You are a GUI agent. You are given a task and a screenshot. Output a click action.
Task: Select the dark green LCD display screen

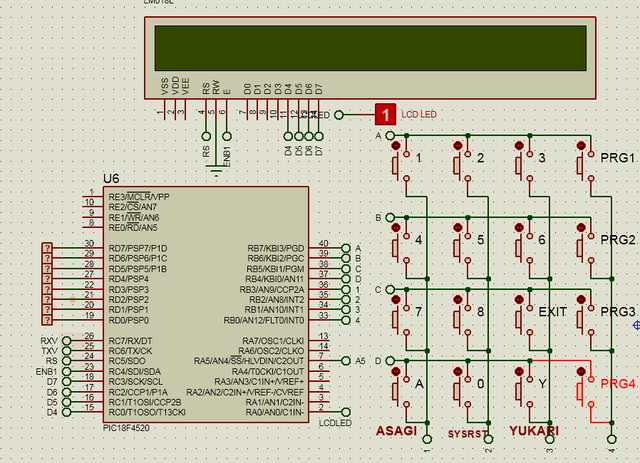371,48
